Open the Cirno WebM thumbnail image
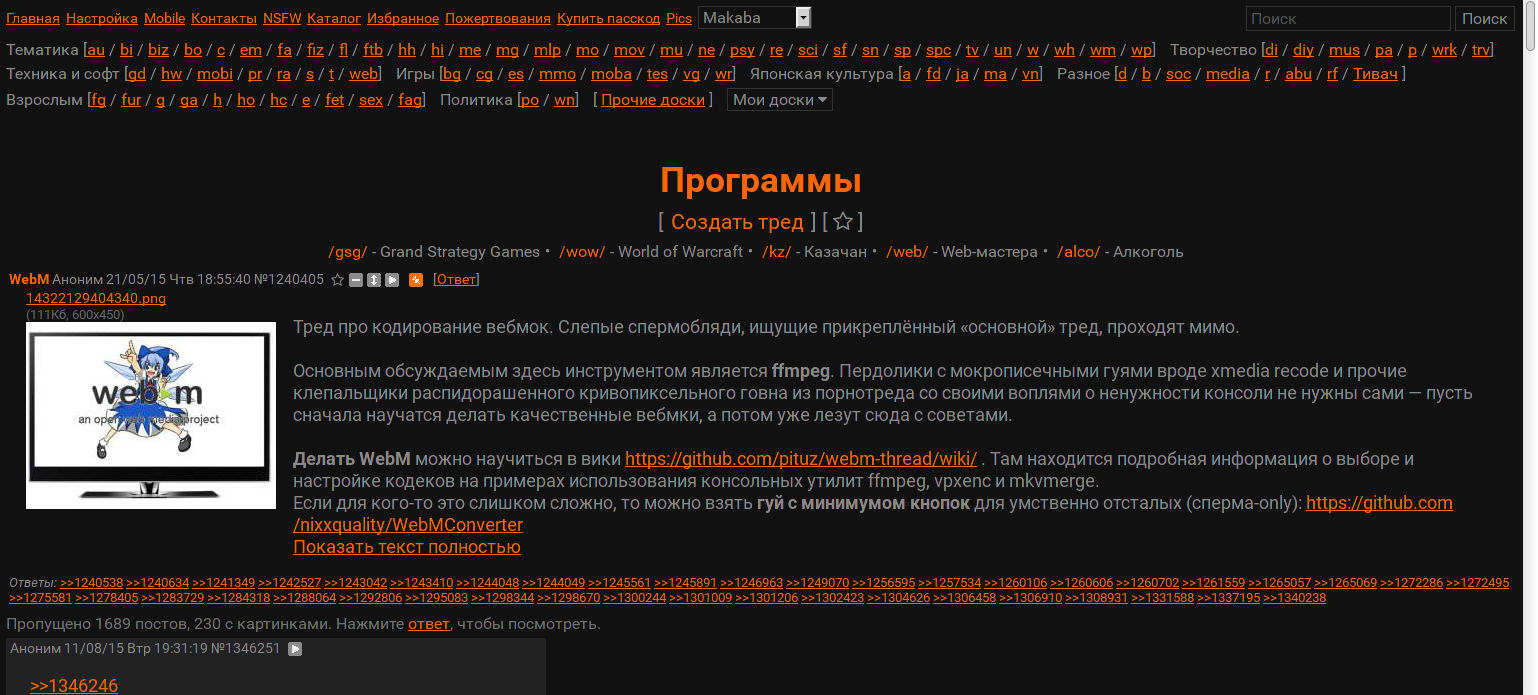The width and height of the screenshot is (1538, 695). (151, 415)
